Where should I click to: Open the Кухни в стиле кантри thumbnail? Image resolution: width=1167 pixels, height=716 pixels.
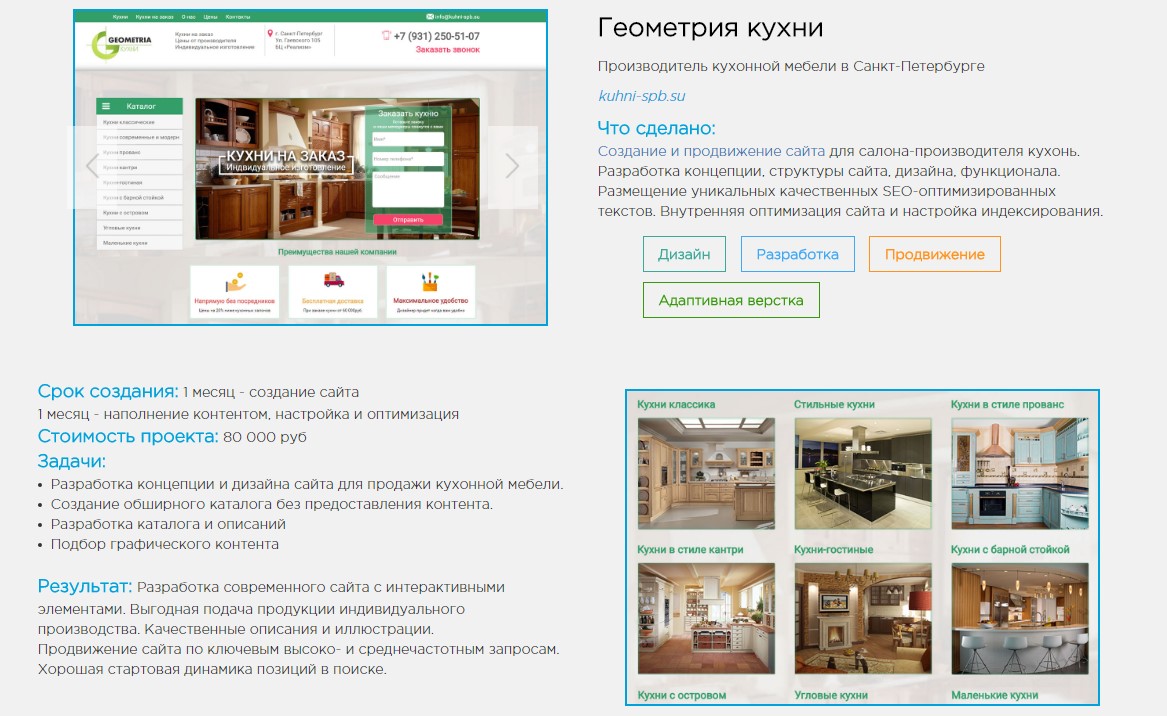(706, 618)
